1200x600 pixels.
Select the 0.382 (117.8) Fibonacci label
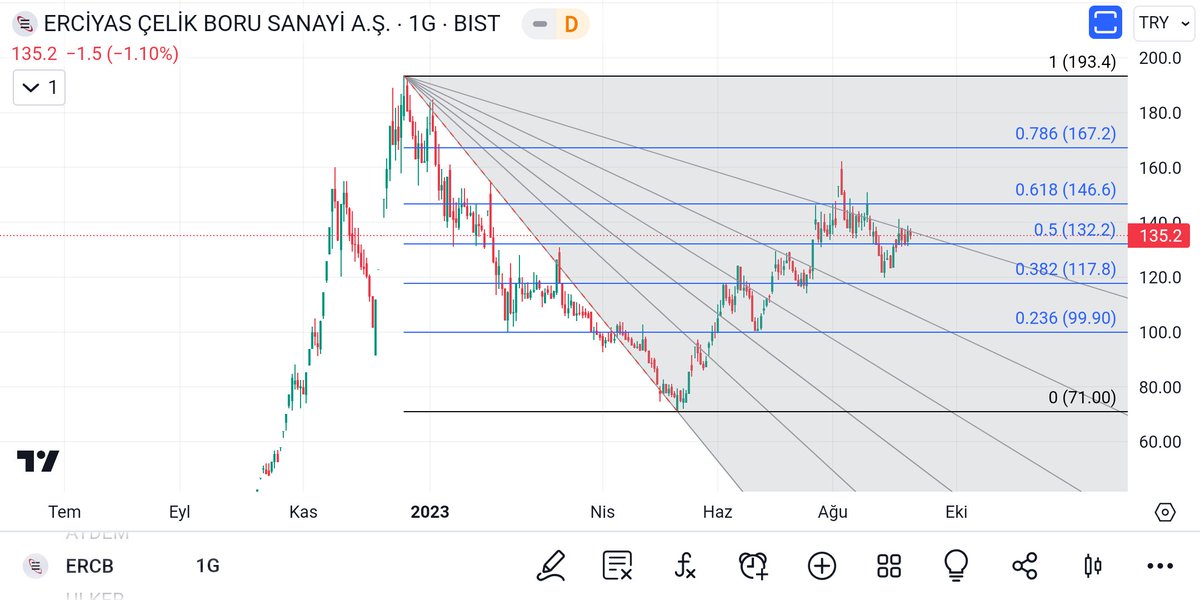tap(1065, 269)
